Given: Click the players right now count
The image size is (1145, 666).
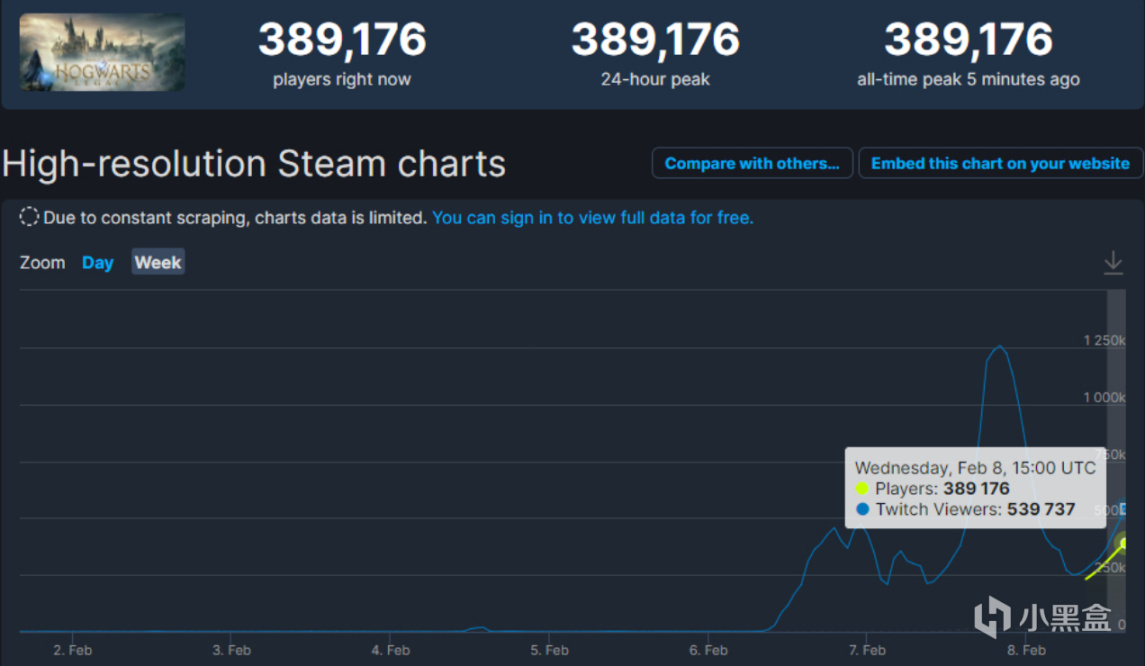Looking at the screenshot, I should pyautogui.click(x=342, y=41).
